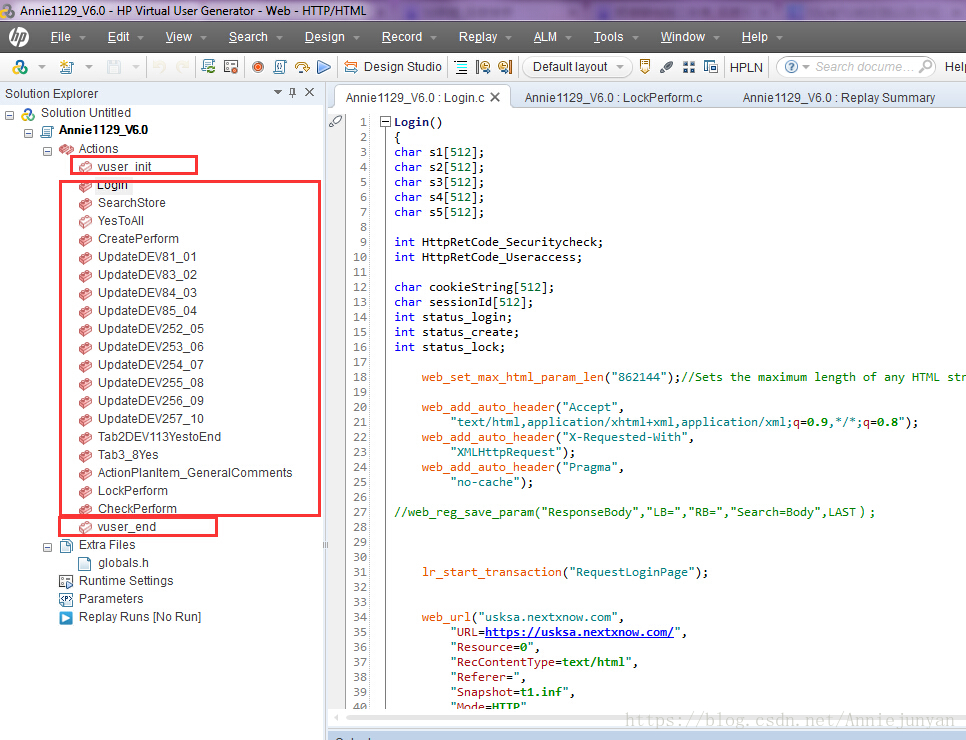Select the UpdateDEV81_01 action

point(147,256)
